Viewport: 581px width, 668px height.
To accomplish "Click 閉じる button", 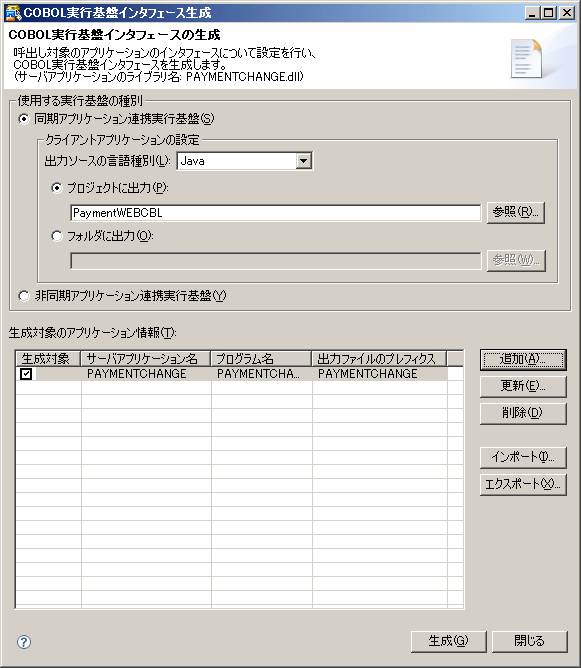I will [529, 641].
